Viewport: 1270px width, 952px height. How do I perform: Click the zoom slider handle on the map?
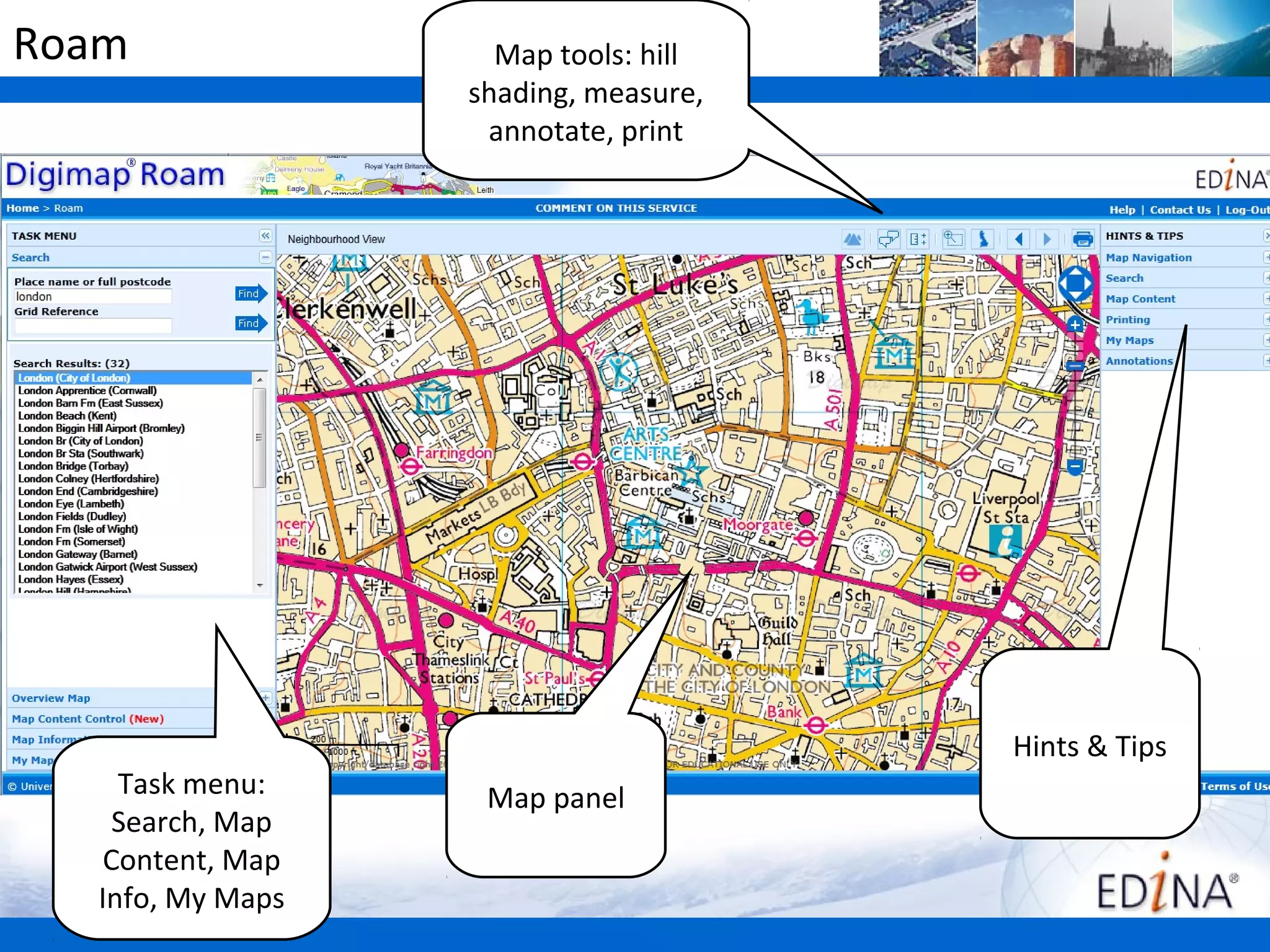[x=1075, y=366]
